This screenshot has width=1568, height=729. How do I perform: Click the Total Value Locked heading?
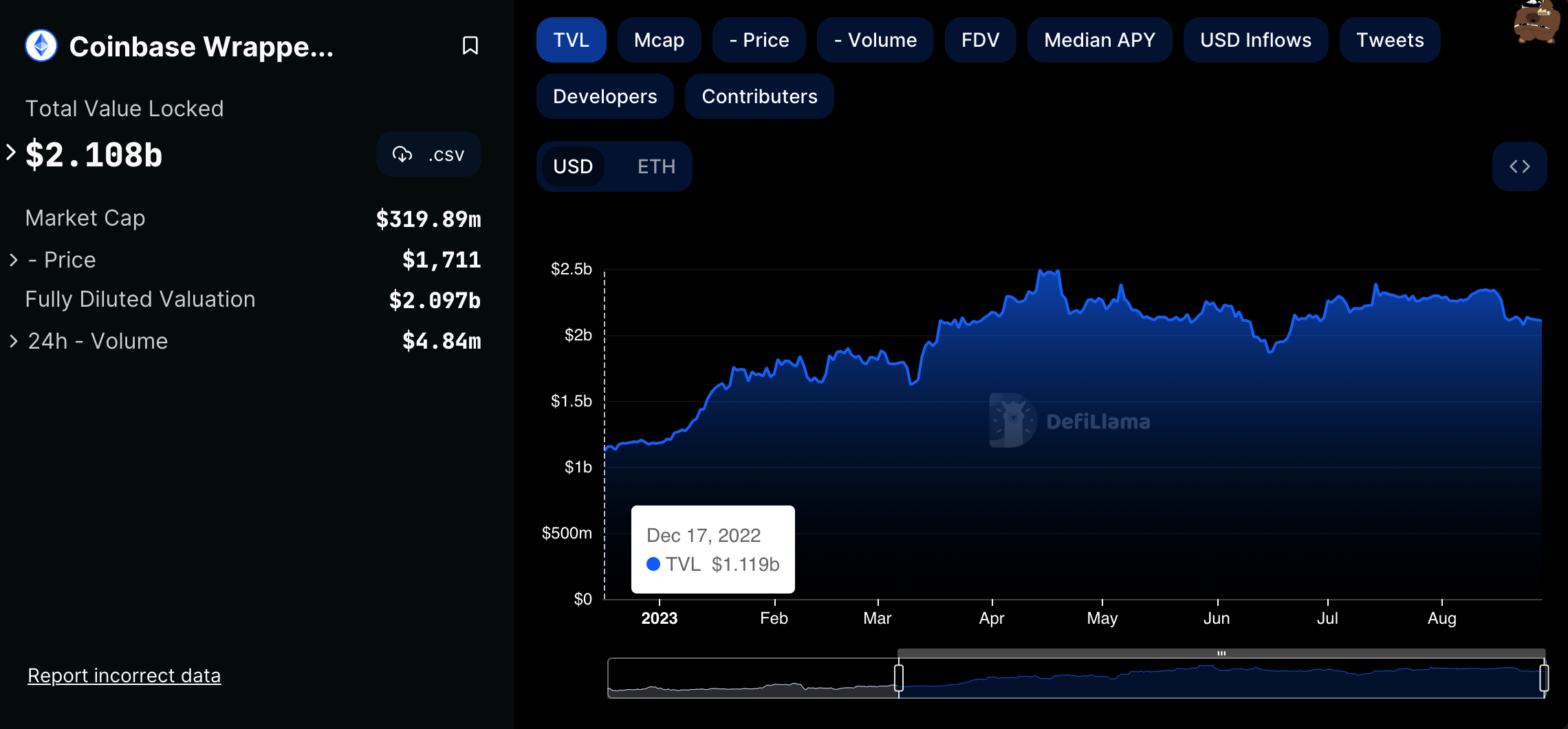pos(124,109)
